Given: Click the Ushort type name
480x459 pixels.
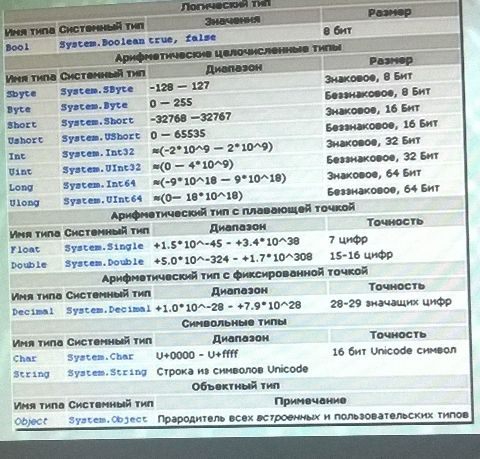Looking at the screenshot, I should coord(26,140).
